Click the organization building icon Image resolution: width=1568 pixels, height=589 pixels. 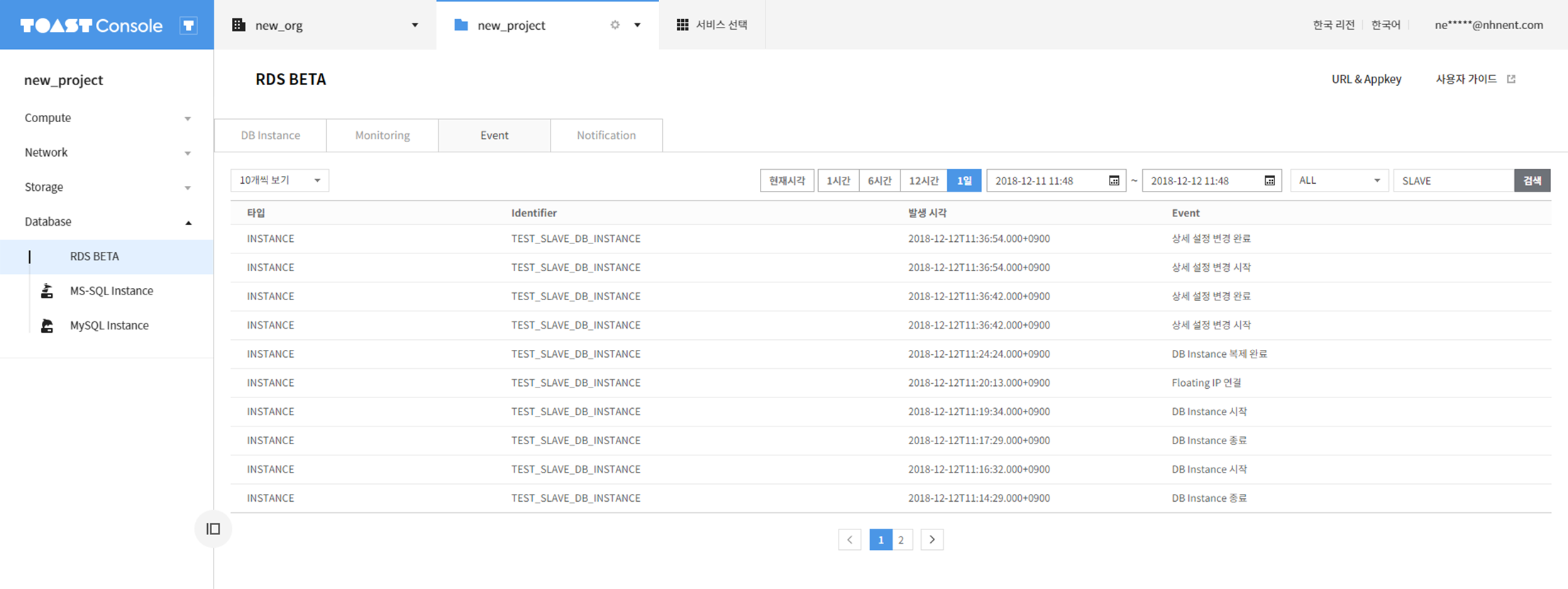click(239, 25)
